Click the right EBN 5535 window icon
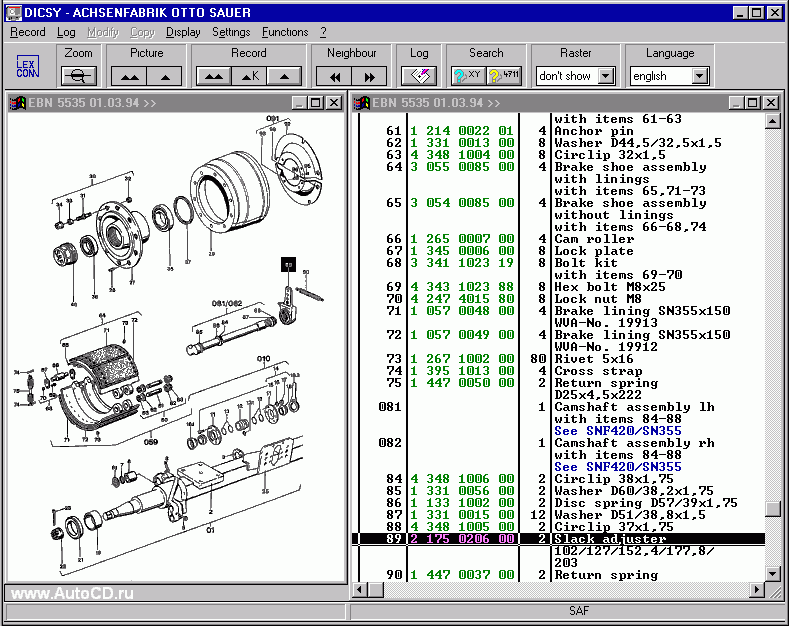 pyautogui.click(x=362, y=103)
